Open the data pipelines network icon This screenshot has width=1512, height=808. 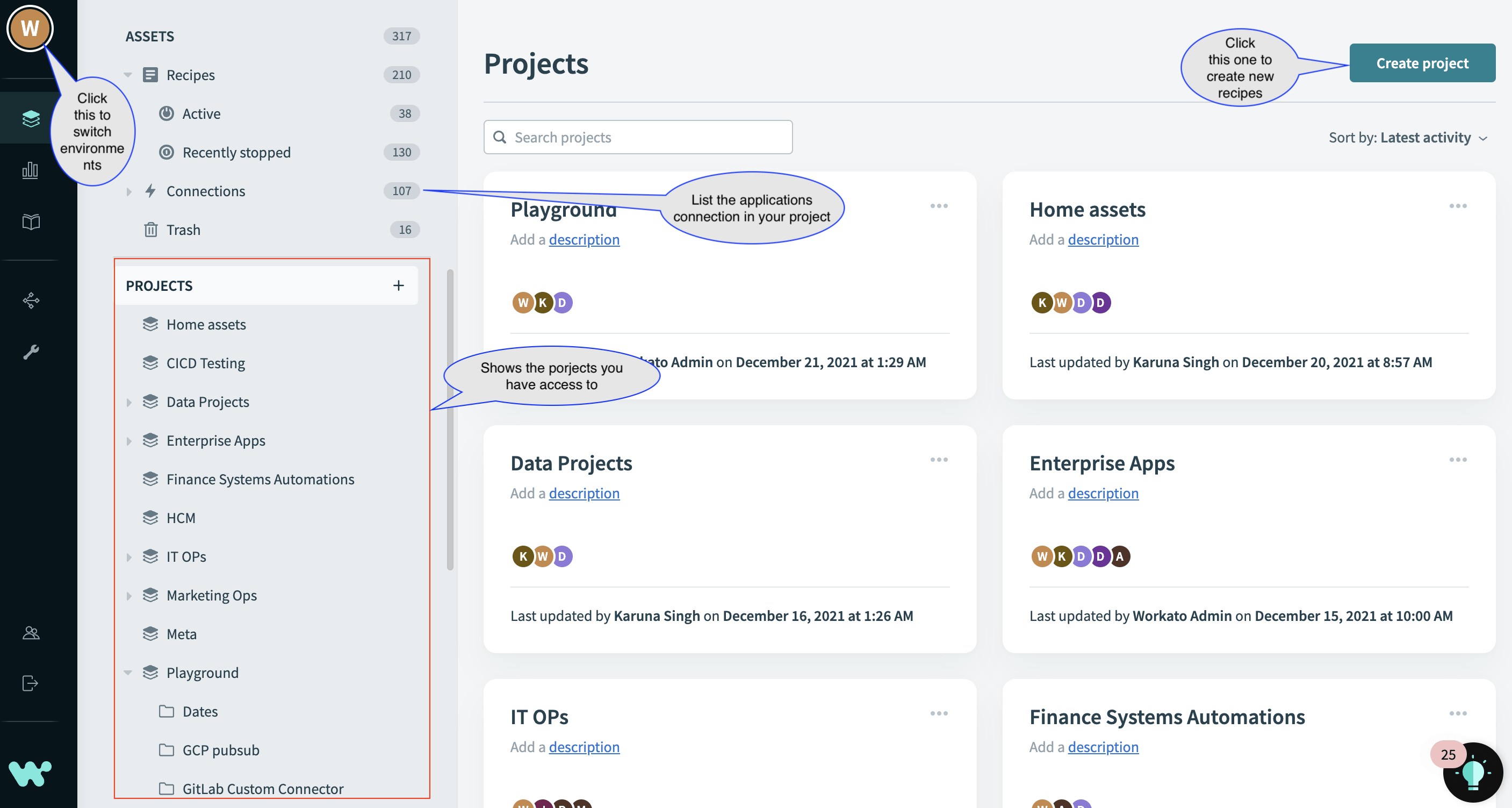point(30,301)
